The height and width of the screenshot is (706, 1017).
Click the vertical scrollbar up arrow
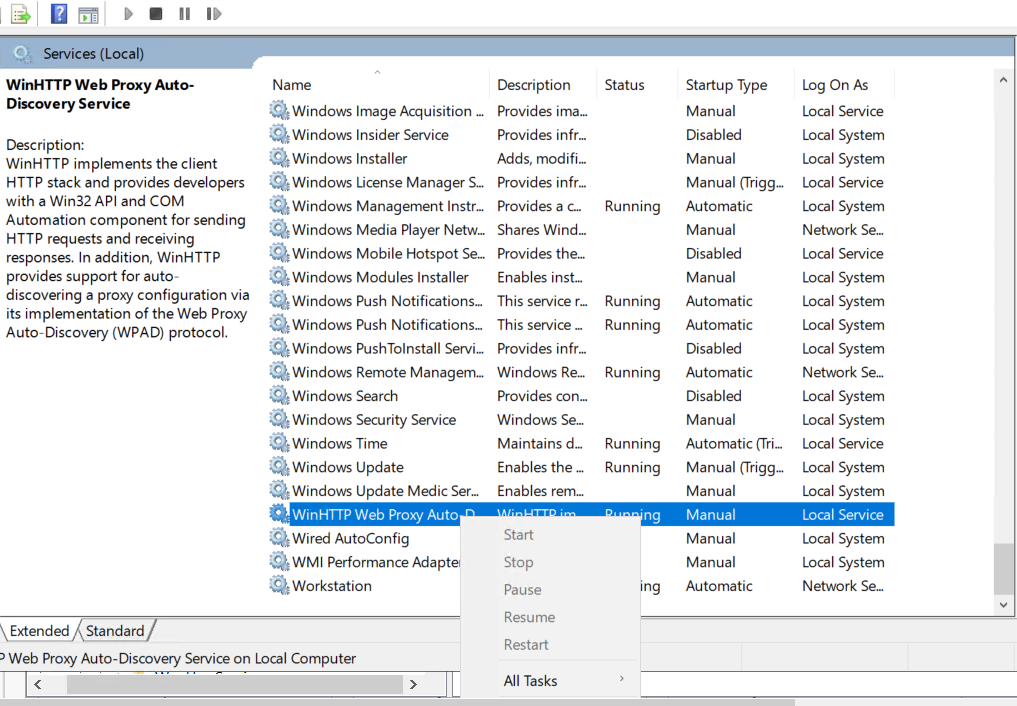[1003, 80]
